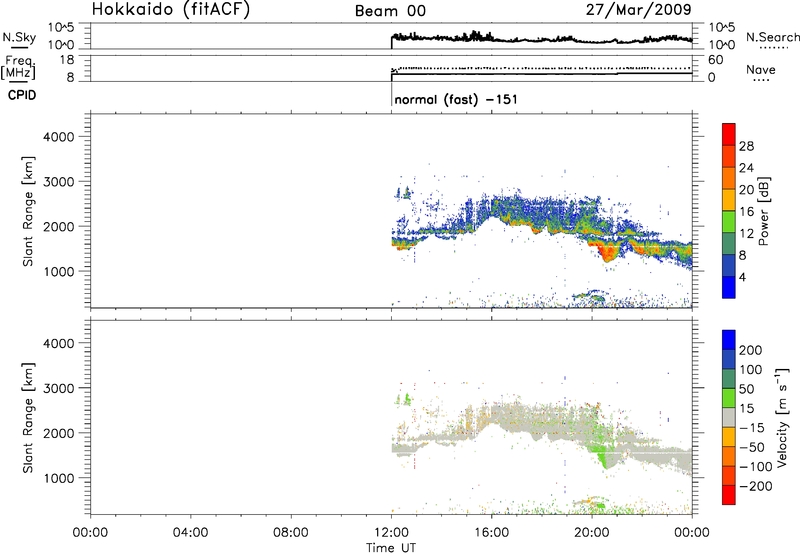Click the 'CPID' label

(x=22, y=95)
